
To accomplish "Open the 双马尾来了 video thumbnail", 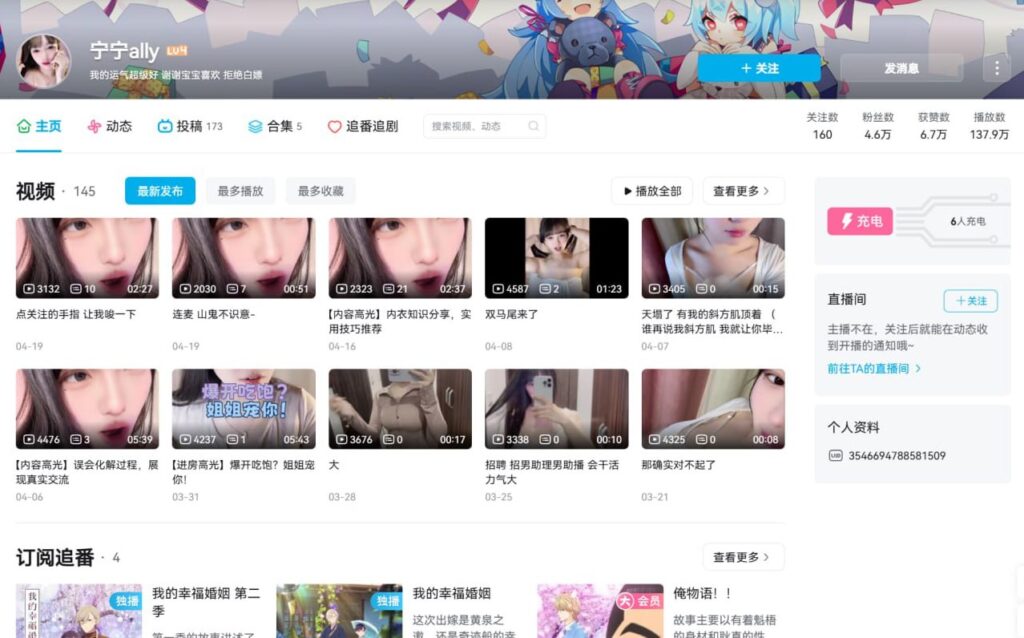I will pyautogui.click(x=556, y=258).
